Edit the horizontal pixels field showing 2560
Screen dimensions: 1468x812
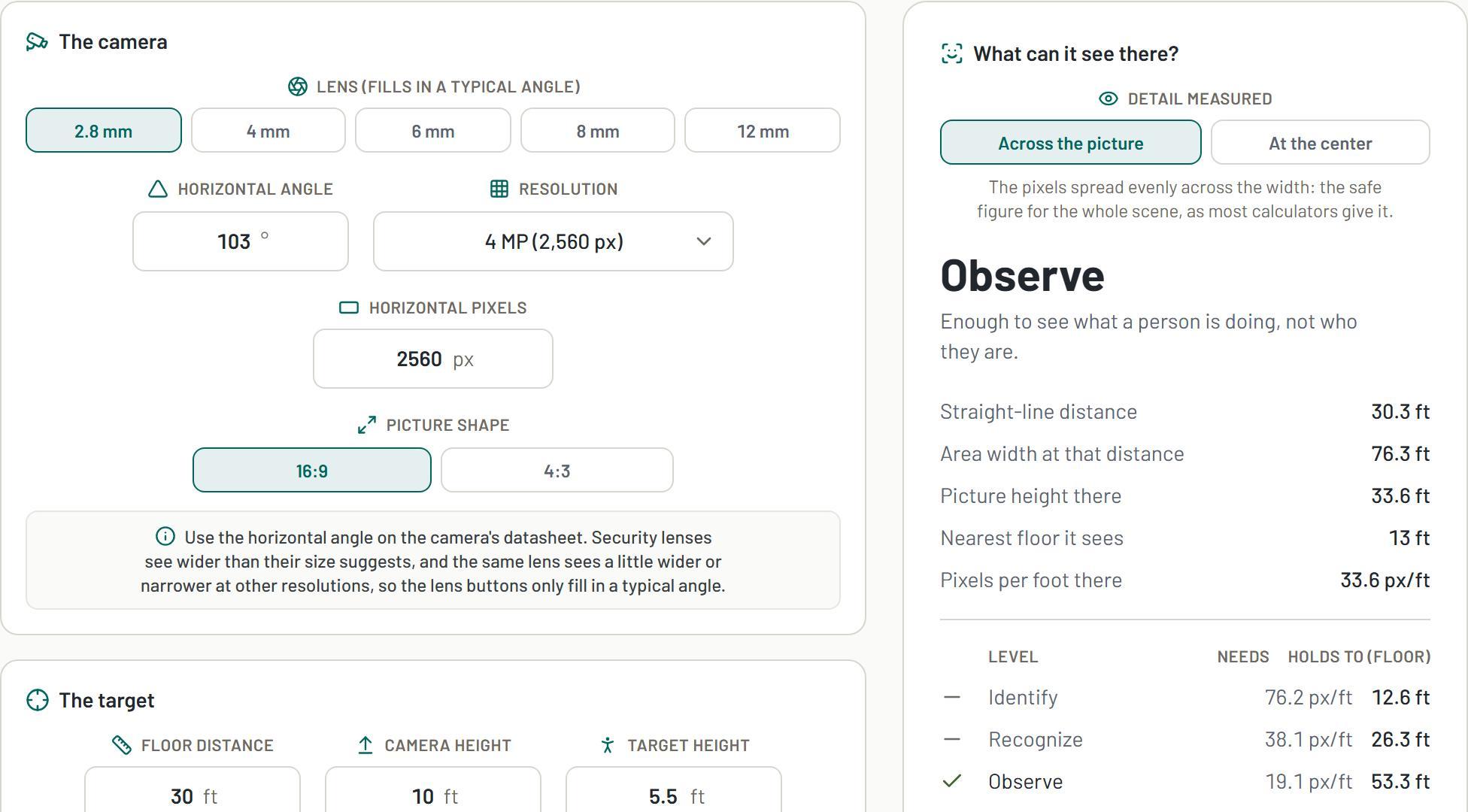click(433, 359)
